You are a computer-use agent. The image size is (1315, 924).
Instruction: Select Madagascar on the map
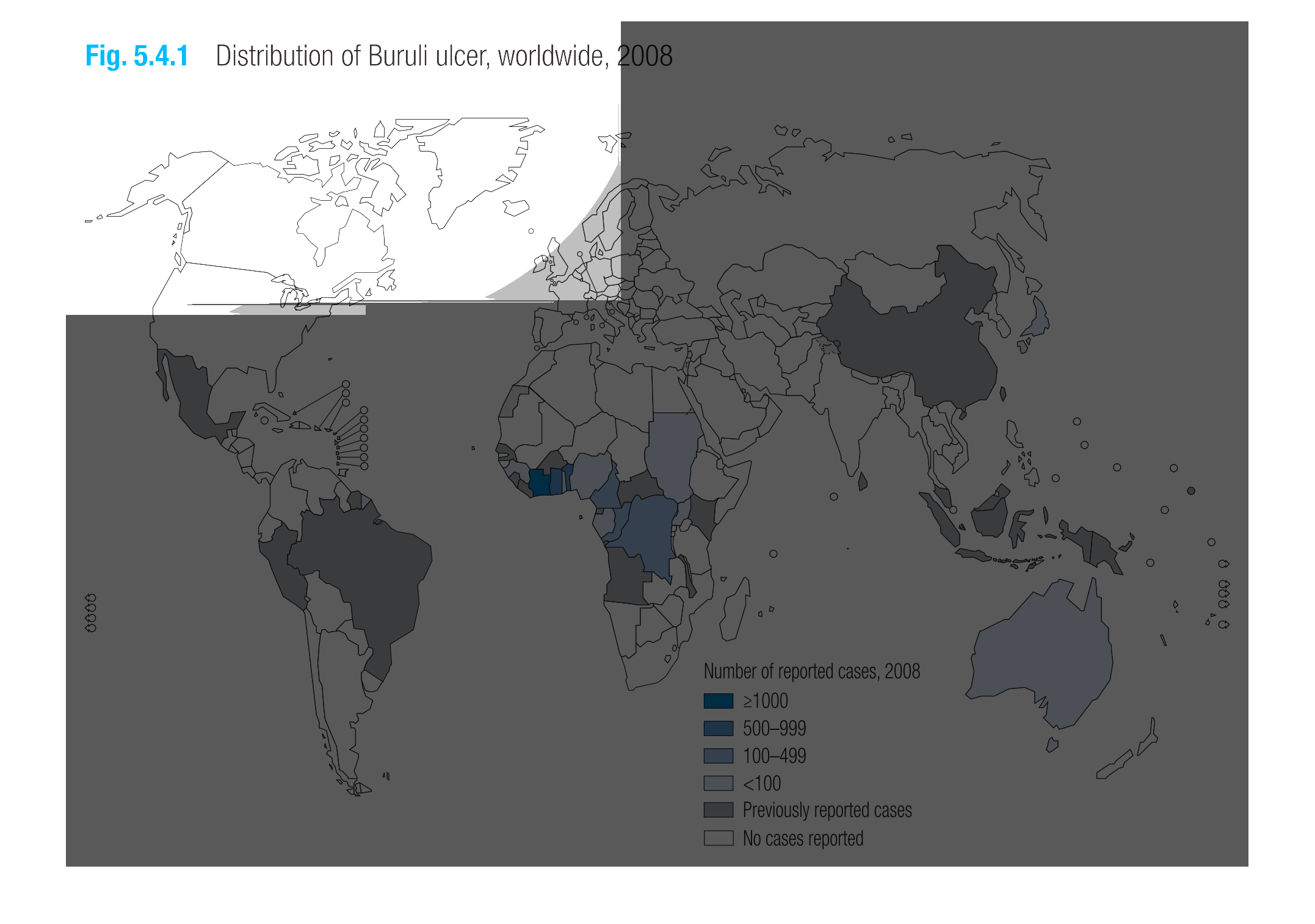(734, 610)
